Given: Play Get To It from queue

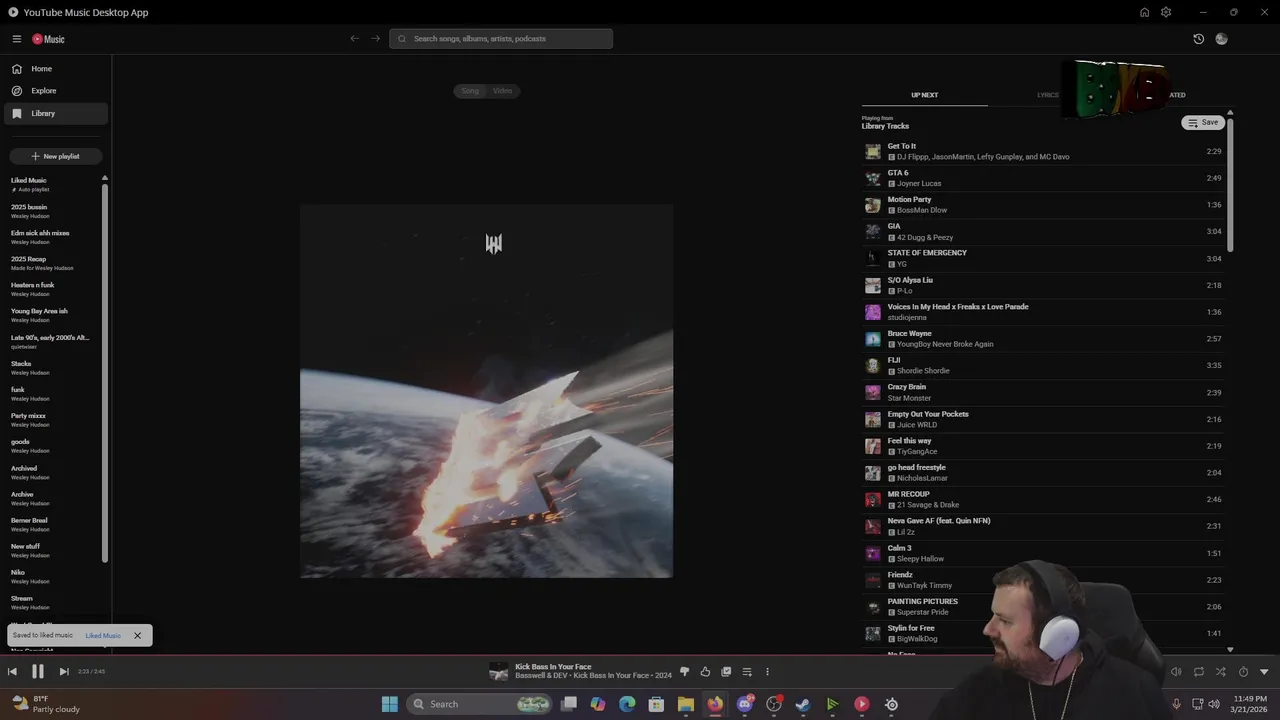Looking at the screenshot, I should [1043, 151].
